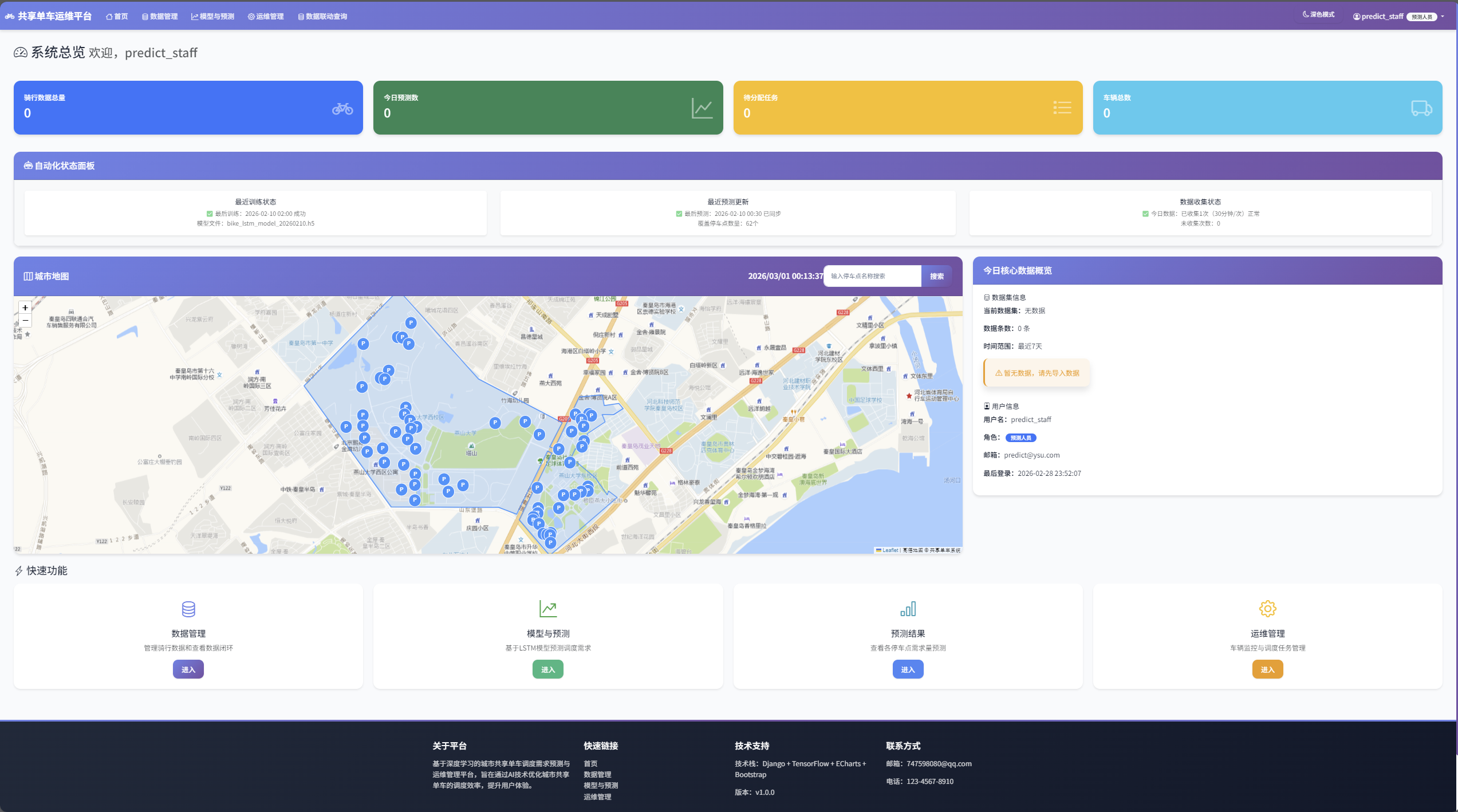Open the 数据管理 navigation menu
This screenshot has width=1458, height=812.
160,17
